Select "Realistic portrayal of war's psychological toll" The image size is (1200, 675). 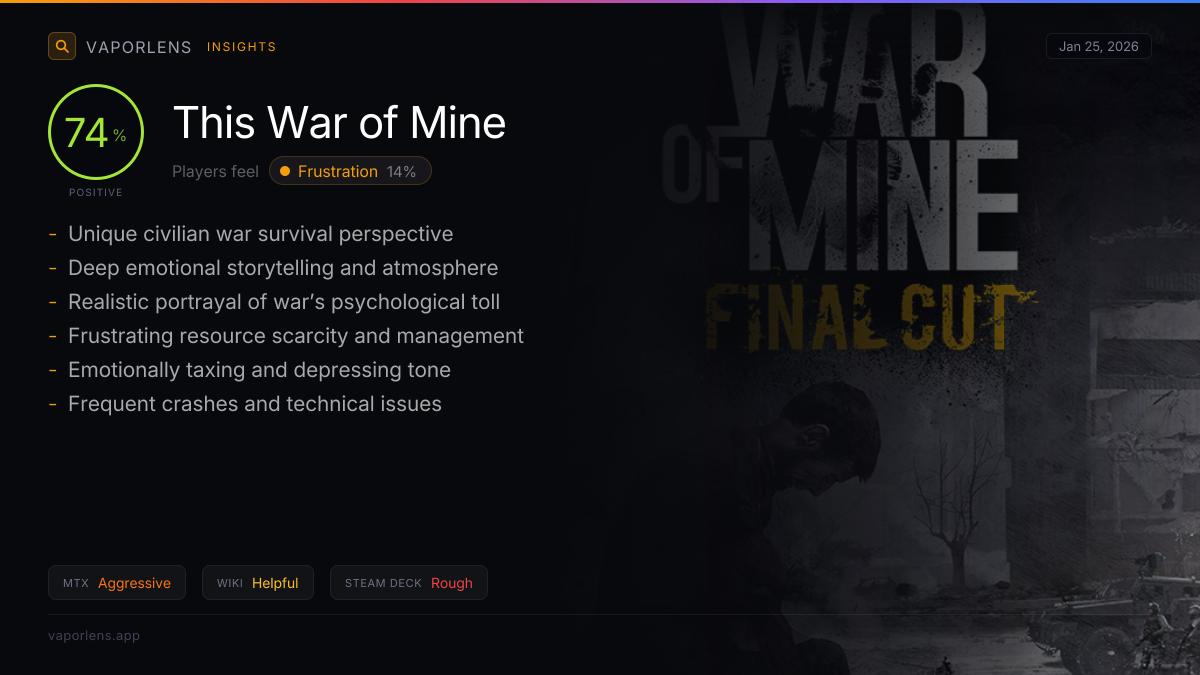pyautogui.click(x=284, y=302)
